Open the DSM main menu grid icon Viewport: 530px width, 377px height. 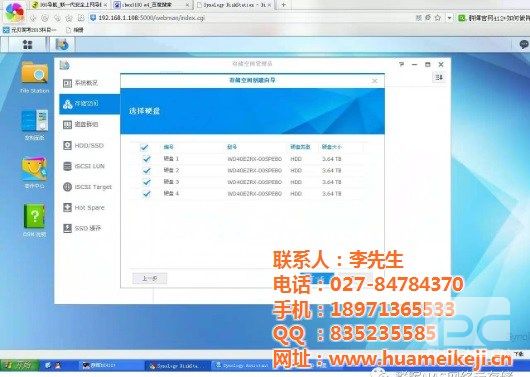pyautogui.click(x=27, y=44)
